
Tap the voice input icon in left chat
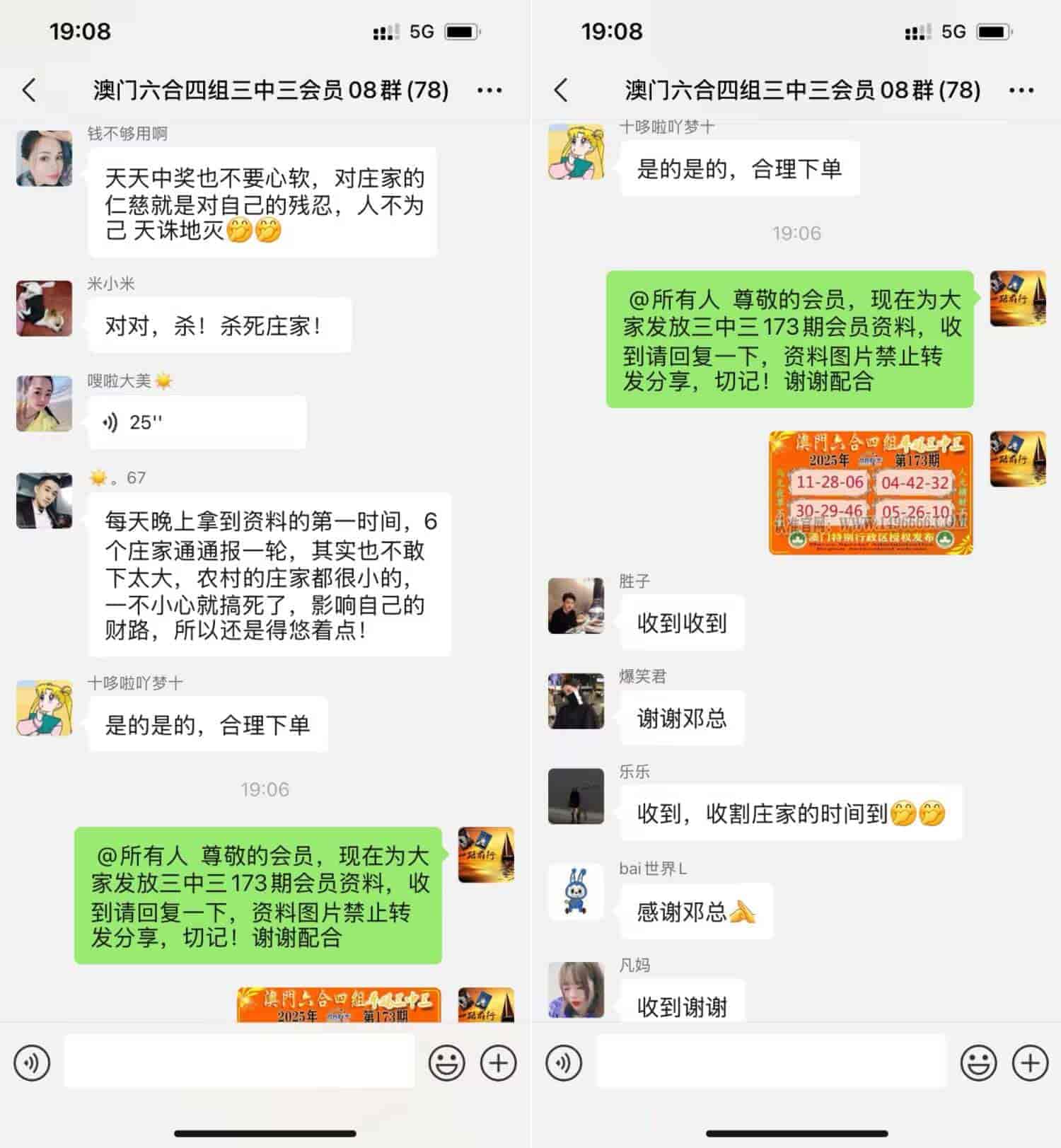(x=32, y=1062)
